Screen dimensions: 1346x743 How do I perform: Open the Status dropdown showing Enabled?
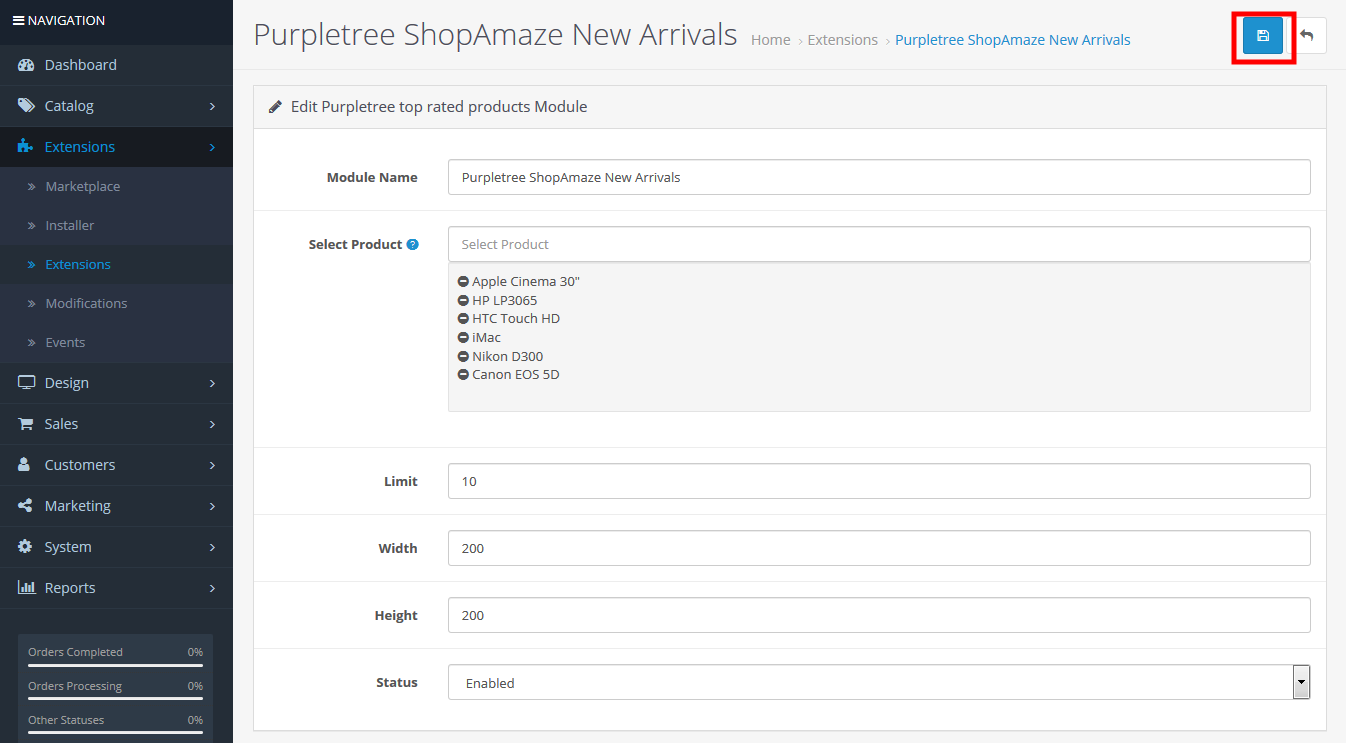(879, 683)
